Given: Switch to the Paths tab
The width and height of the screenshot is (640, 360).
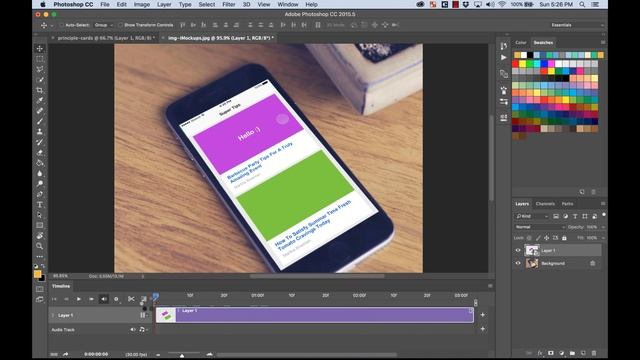Looking at the screenshot, I should 567,204.
